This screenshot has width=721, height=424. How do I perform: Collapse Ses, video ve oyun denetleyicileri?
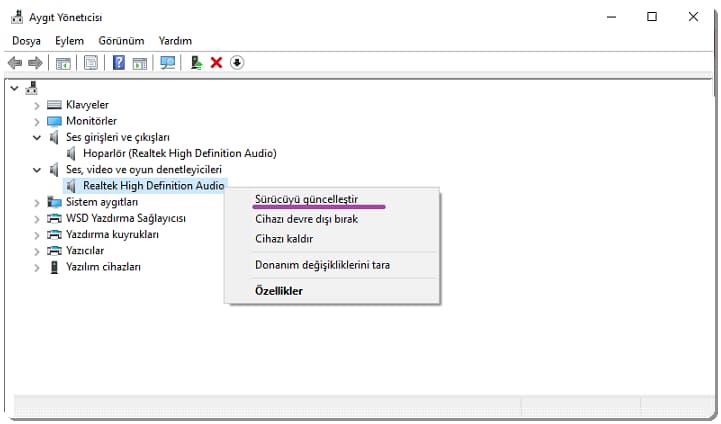coord(37,170)
